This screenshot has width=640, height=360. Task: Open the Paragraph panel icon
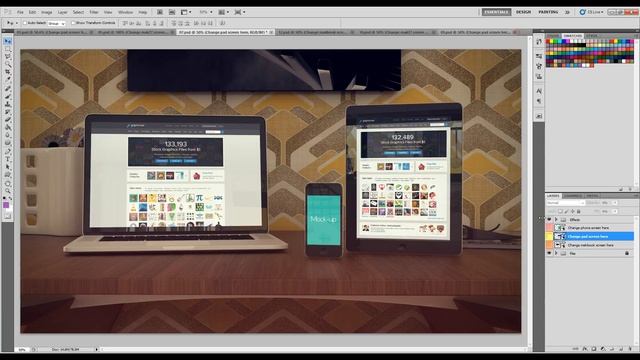pyautogui.click(x=539, y=101)
